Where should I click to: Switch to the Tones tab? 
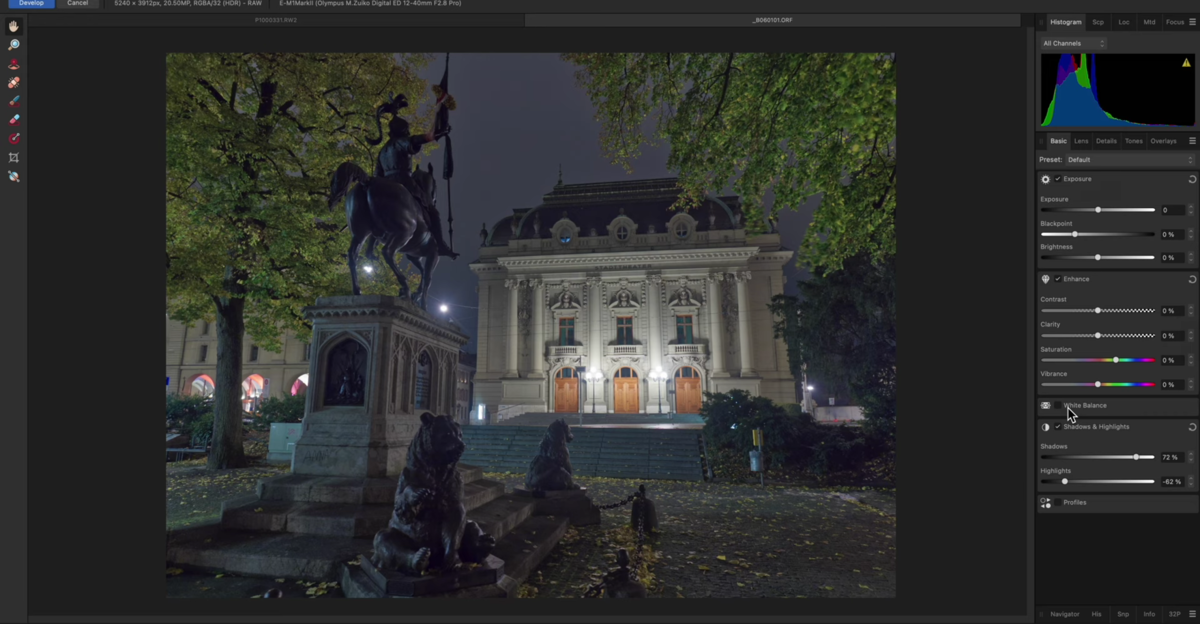coord(1133,141)
